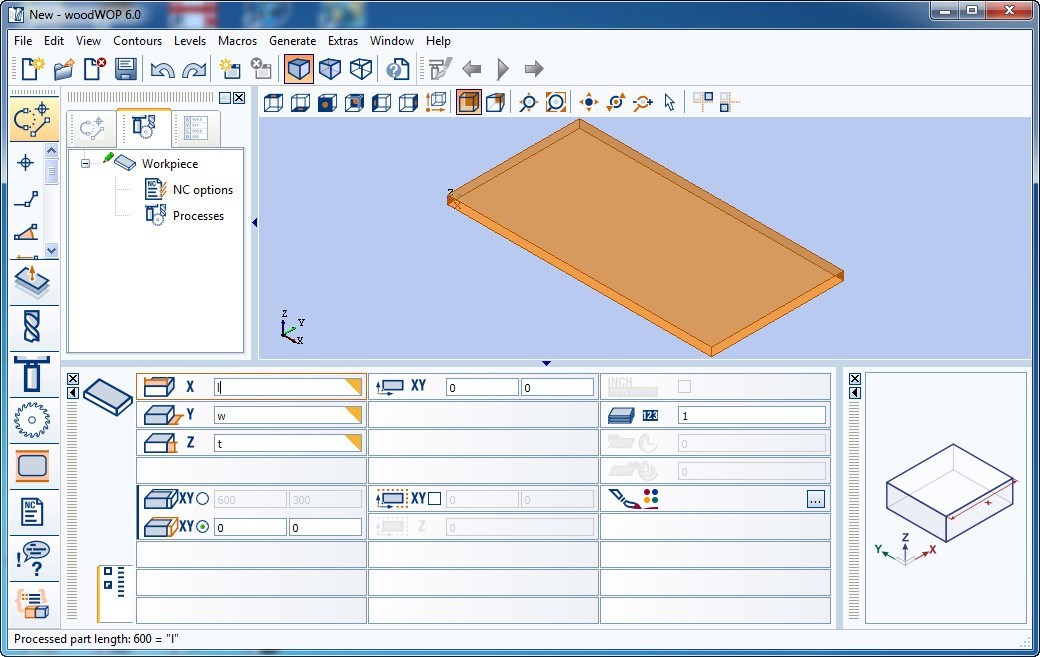Open the ellipsis color settings button
The image size is (1040, 657).
coord(816,499)
